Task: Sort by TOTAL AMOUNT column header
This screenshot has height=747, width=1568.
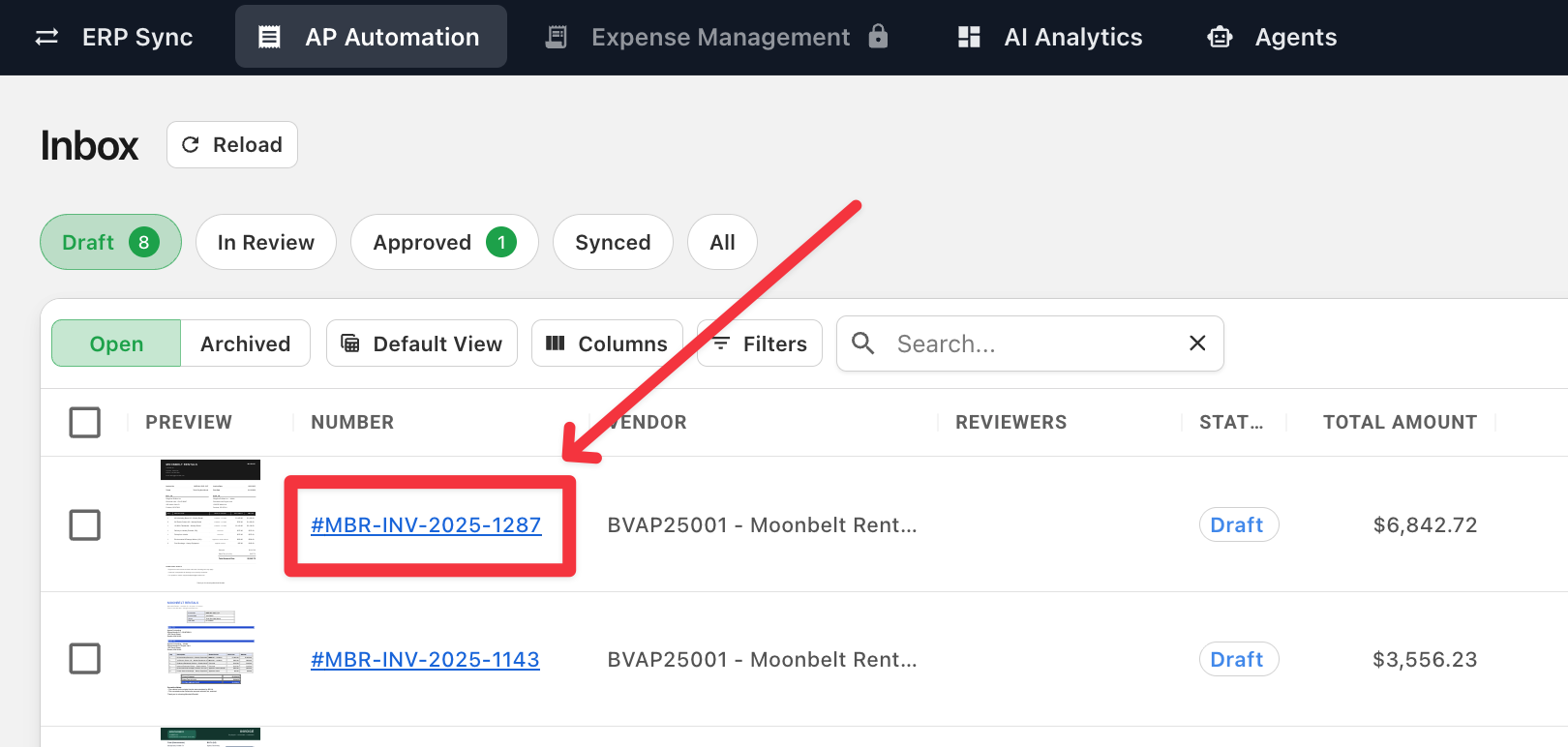Action: coord(1400,422)
